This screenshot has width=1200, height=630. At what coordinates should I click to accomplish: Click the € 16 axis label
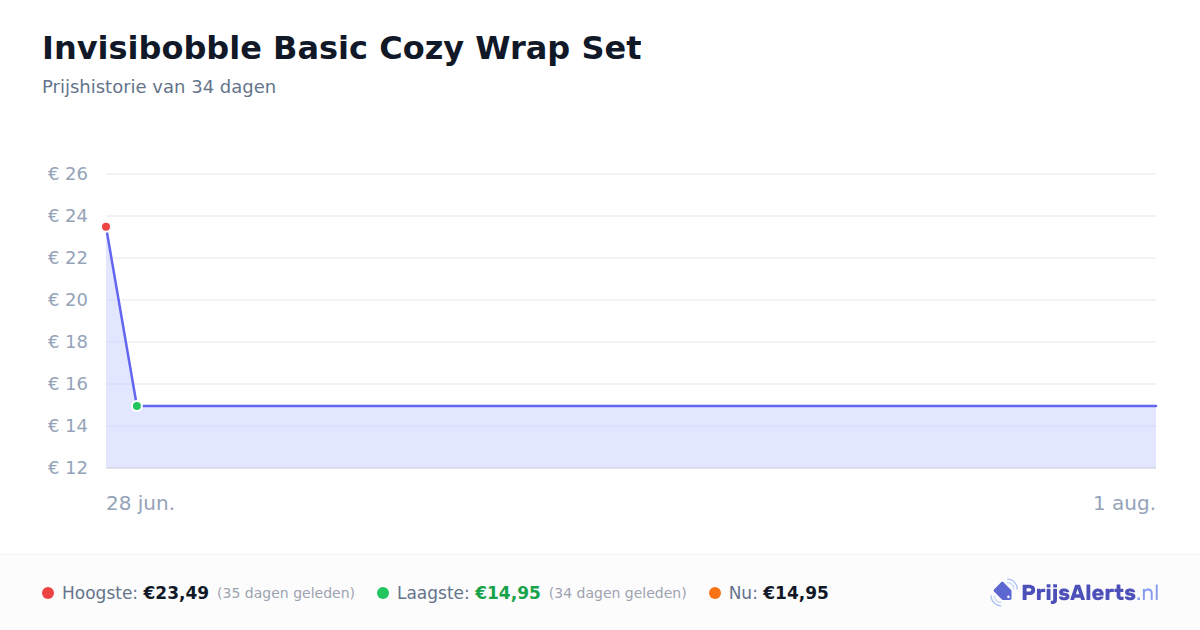click(68, 384)
